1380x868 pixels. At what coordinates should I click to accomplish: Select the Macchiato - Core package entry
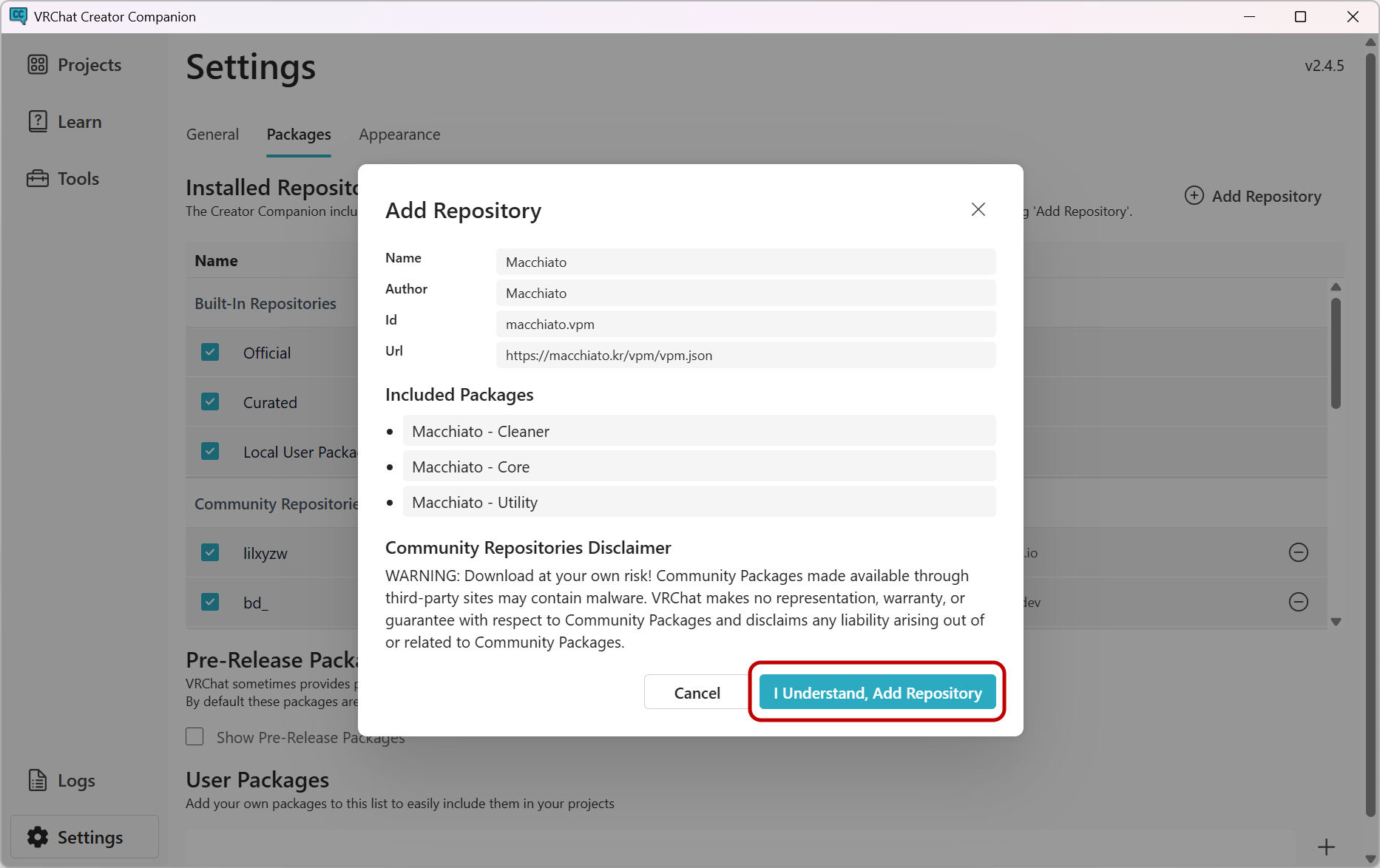tap(699, 467)
